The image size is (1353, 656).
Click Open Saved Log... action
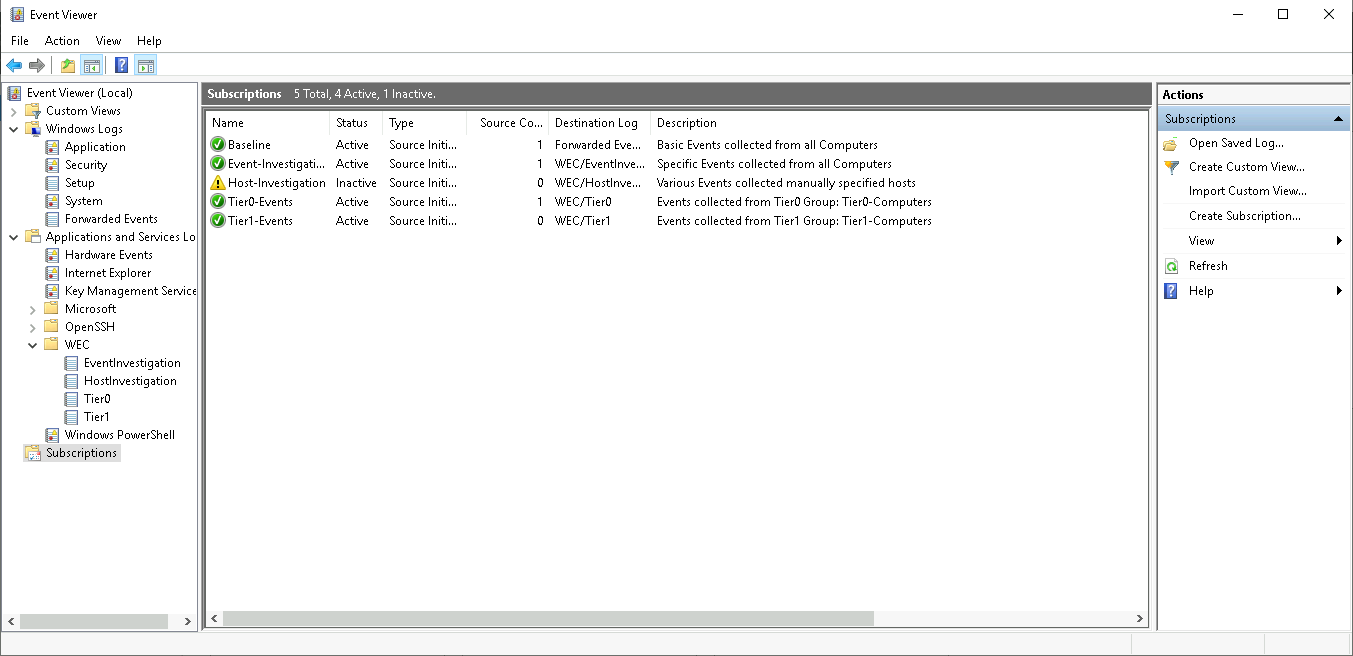point(1236,143)
